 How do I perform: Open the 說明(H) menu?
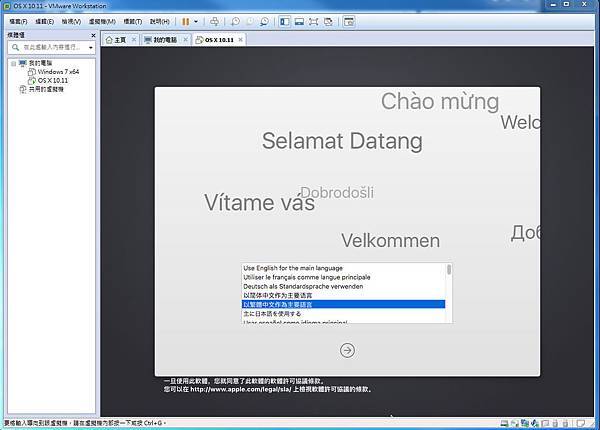160,22
